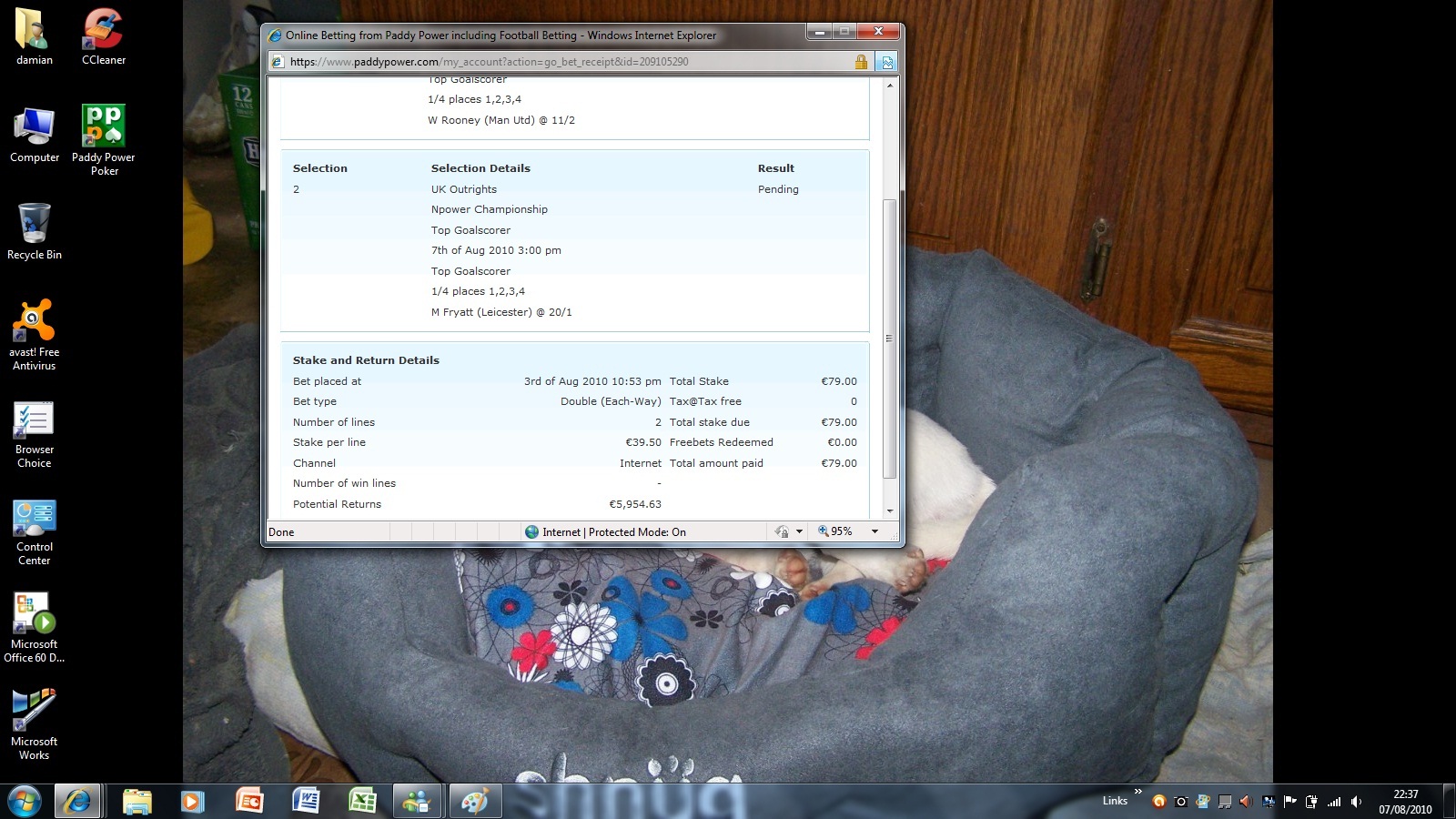Click the 'Freebets Redeemed' label
This screenshot has height=819, width=1456.
[x=722, y=442]
